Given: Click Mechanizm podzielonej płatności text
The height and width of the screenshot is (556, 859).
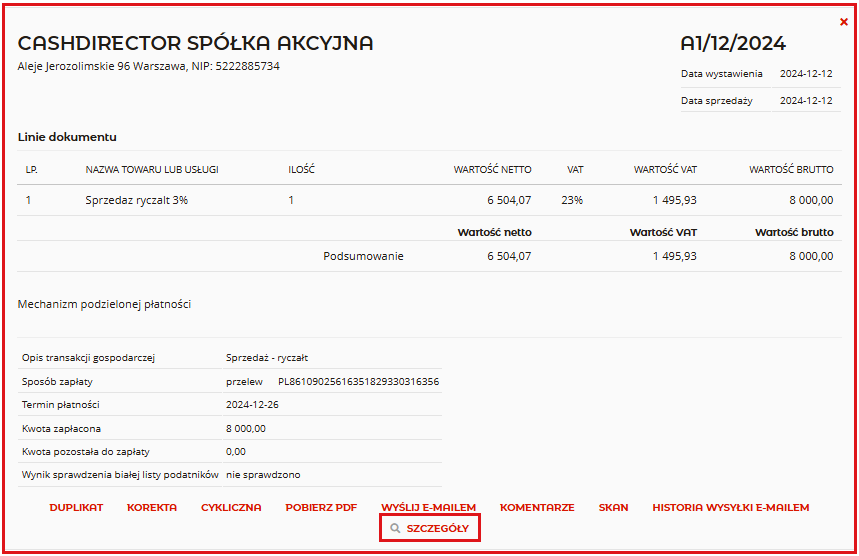Looking at the screenshot, I should (x=104, y=305).
